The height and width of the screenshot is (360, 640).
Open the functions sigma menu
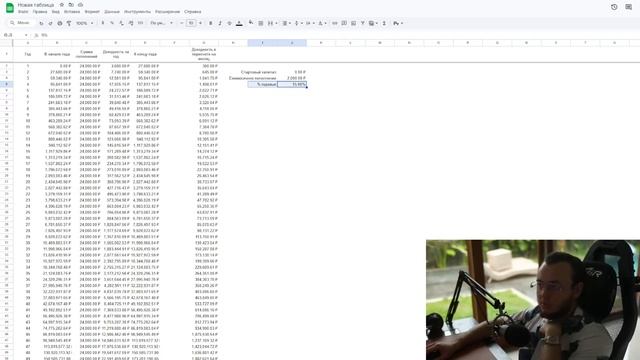384,23
